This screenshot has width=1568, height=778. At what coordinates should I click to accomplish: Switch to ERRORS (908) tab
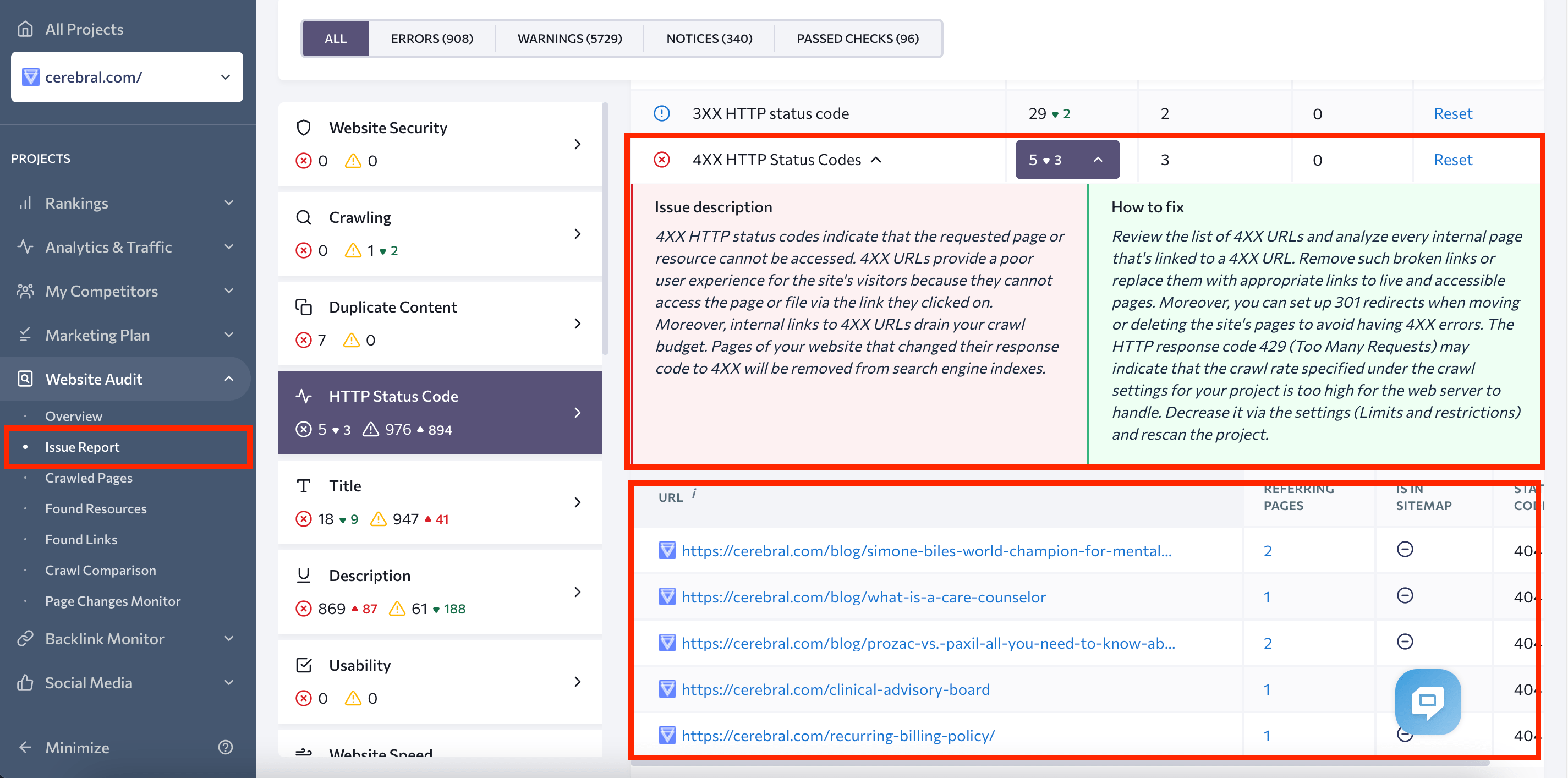tap(431, 39)
